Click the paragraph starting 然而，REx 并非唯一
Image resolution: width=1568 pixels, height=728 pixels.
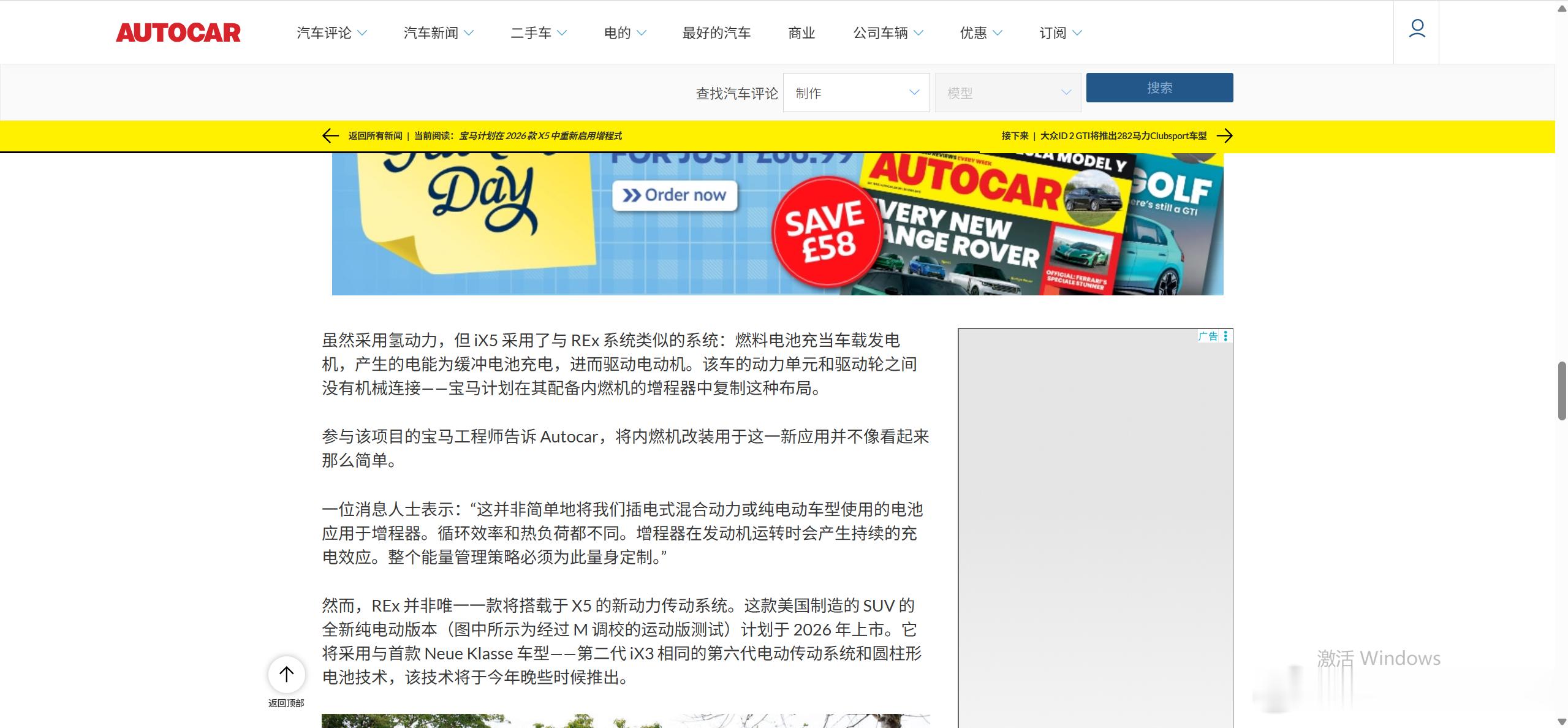[x=622, y=641]
